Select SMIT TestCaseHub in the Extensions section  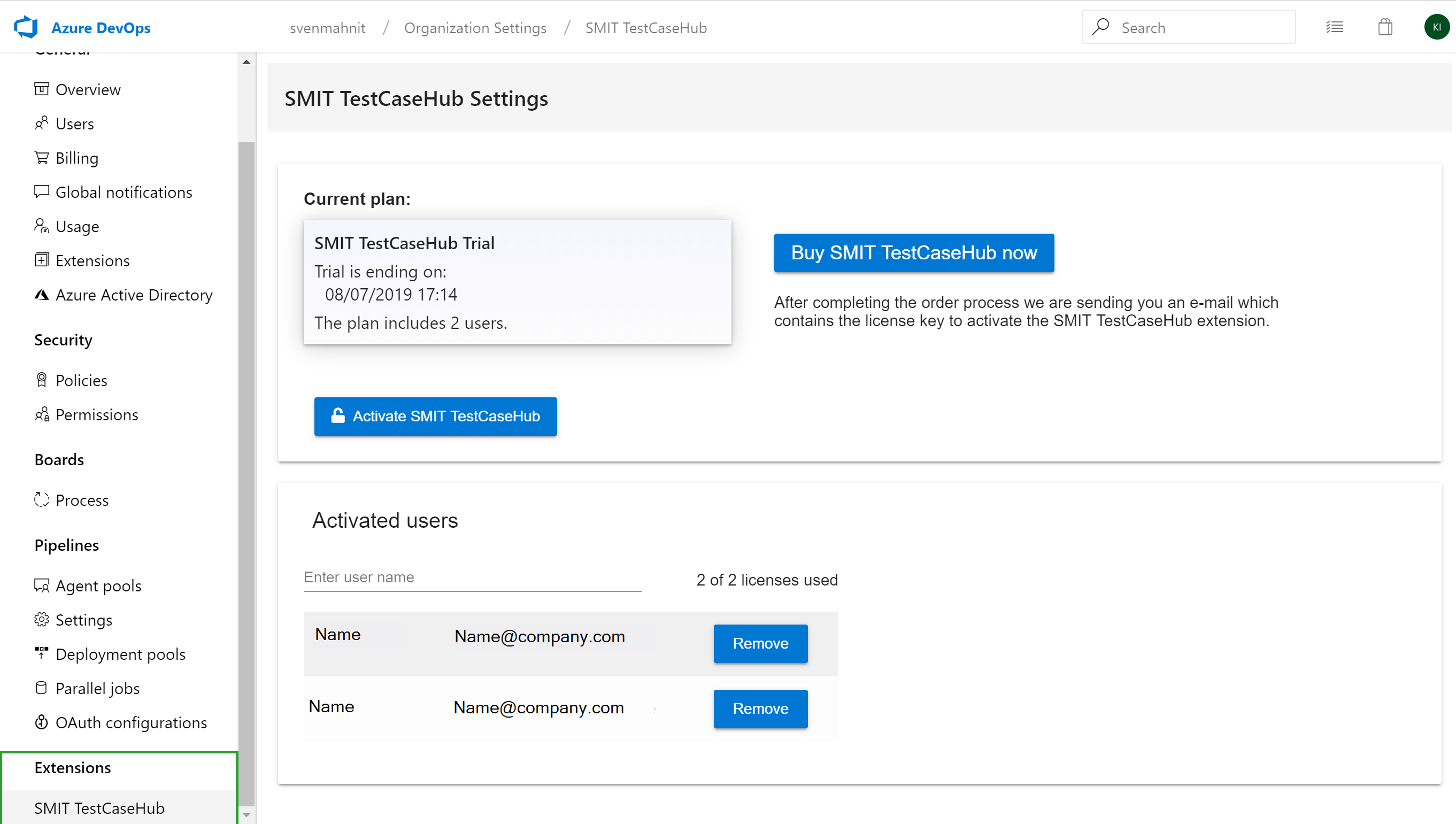click(x=99, y=807)
